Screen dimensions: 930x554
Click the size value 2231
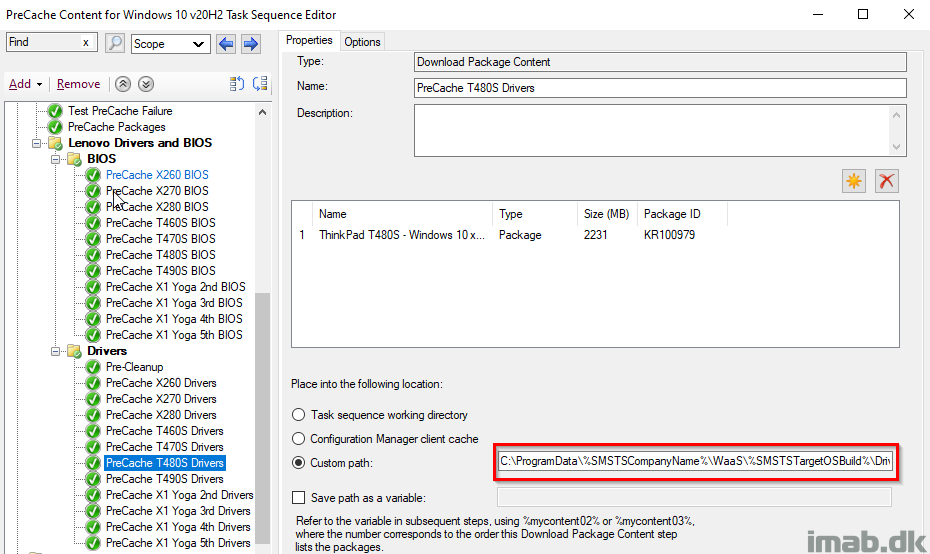coord(595,235)
